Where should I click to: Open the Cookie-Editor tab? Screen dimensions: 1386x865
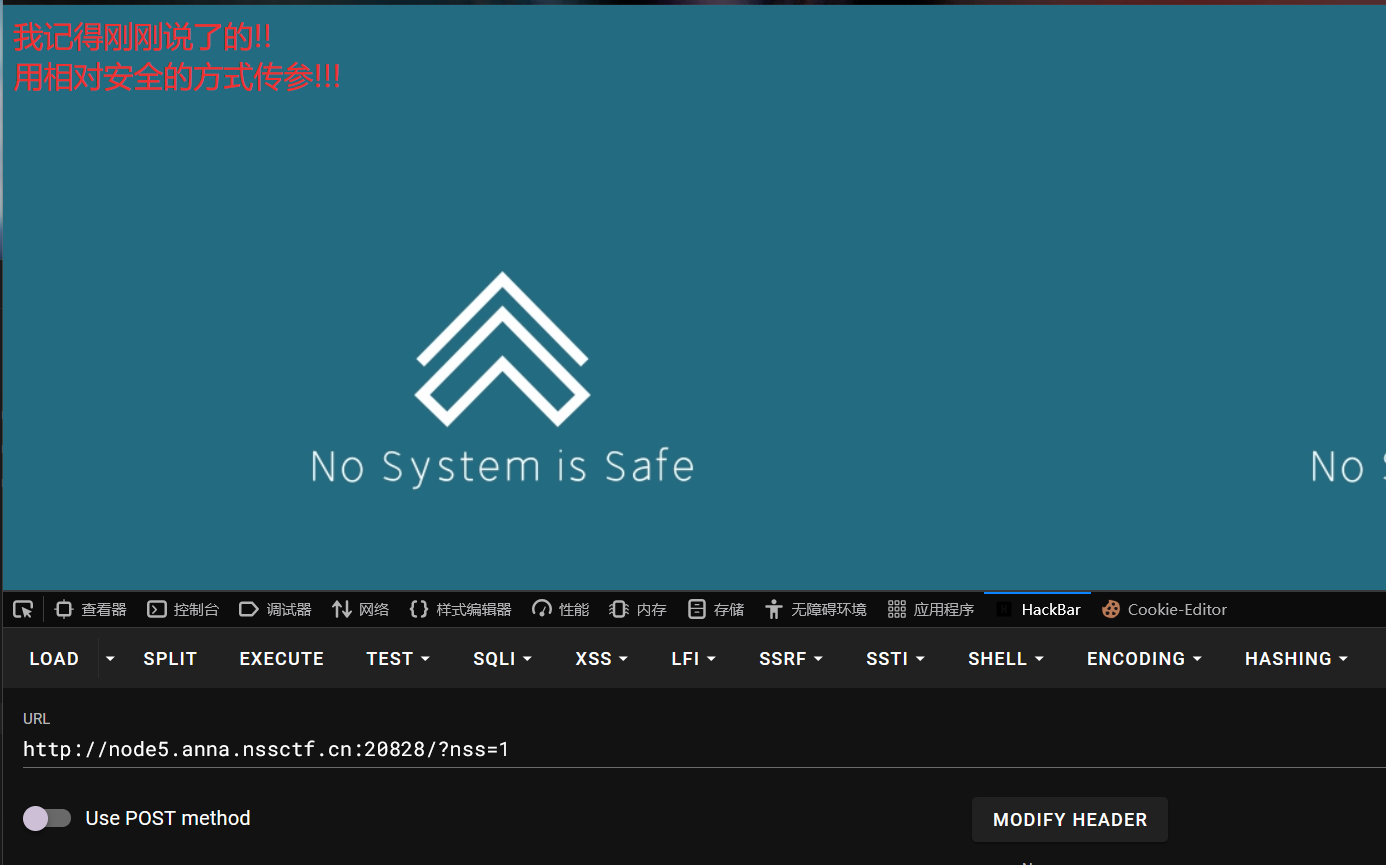[x=1165, y=609]
